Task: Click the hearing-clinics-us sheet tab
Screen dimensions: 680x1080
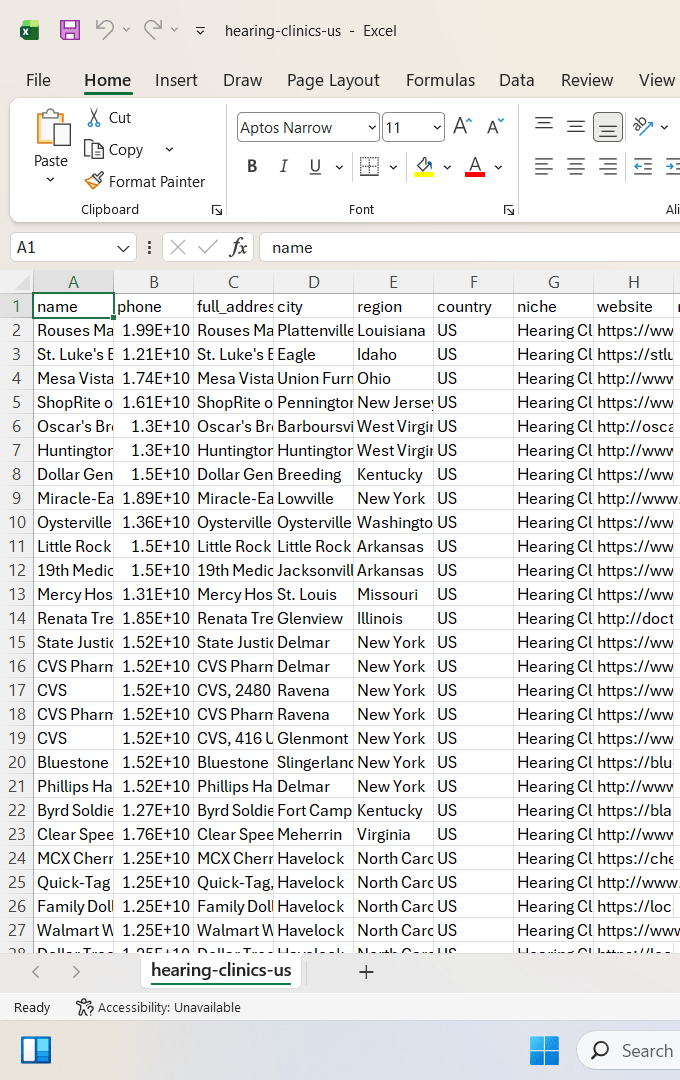Action: [221, 970]
